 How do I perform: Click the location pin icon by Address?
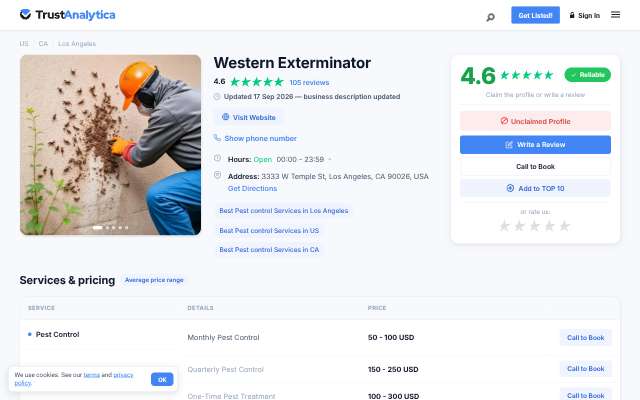217,175
